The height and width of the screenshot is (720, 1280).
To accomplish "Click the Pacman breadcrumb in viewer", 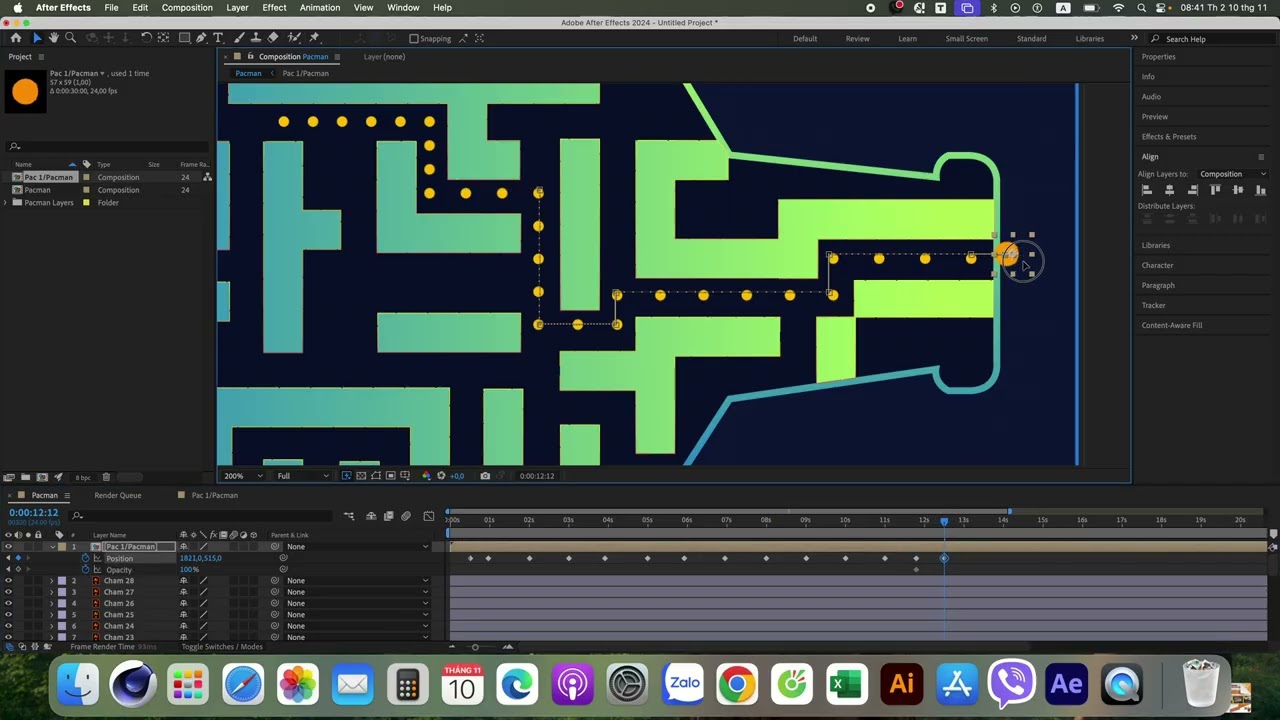I will coord(248,73).
